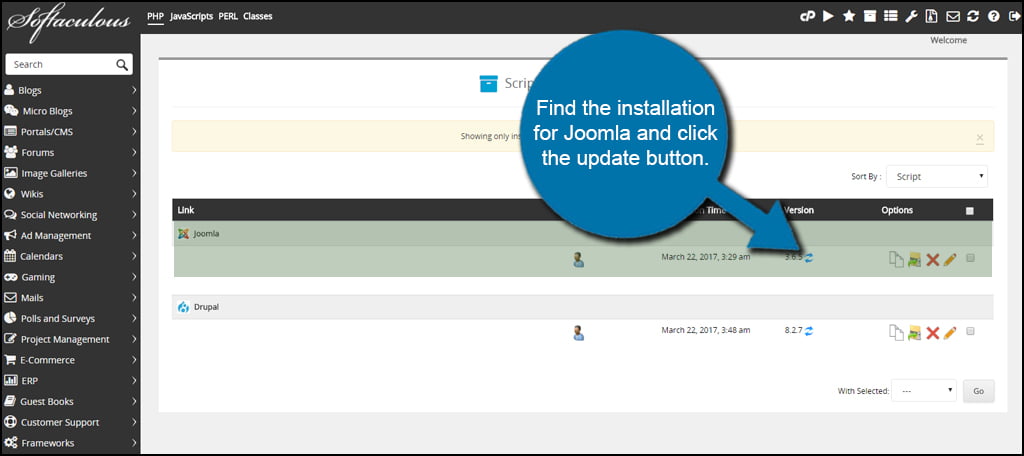Clone the Drupal installation
This screenshot has width=1024, height=456.
pos(896,333)
